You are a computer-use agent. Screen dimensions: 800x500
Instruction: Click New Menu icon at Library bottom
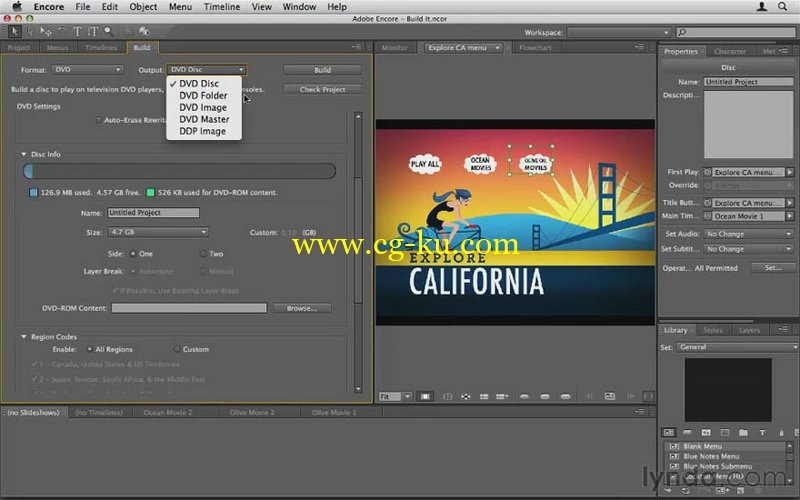click(x=722, y=491)
